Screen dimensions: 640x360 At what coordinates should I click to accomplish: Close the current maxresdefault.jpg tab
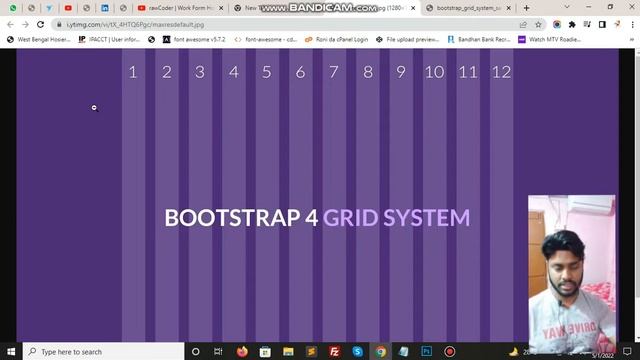click(413, 8)
